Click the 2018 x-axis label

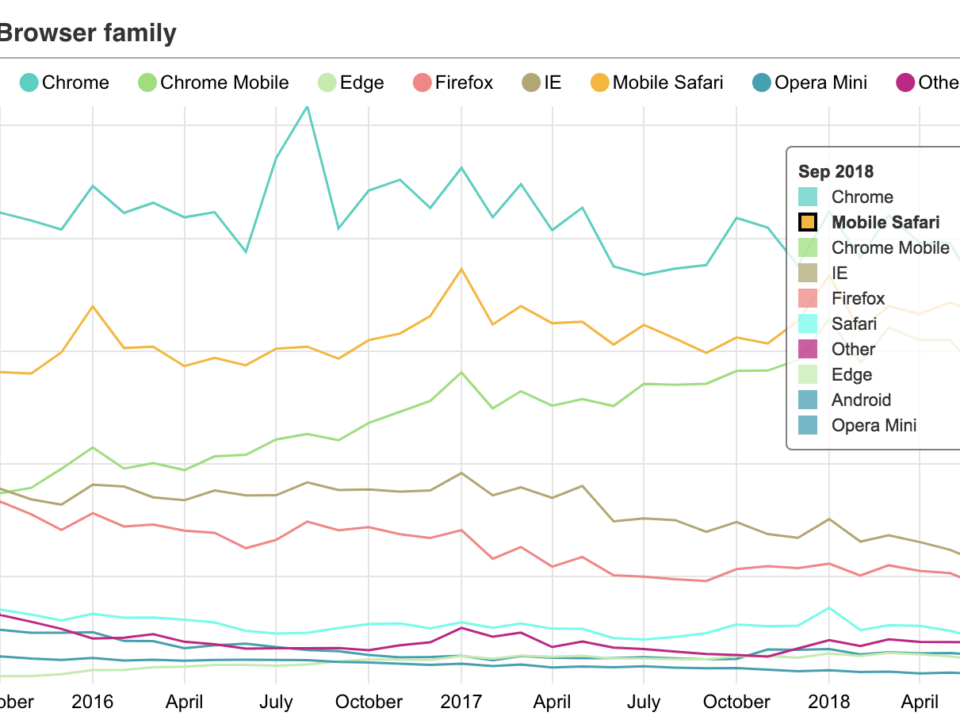(829, 702)
